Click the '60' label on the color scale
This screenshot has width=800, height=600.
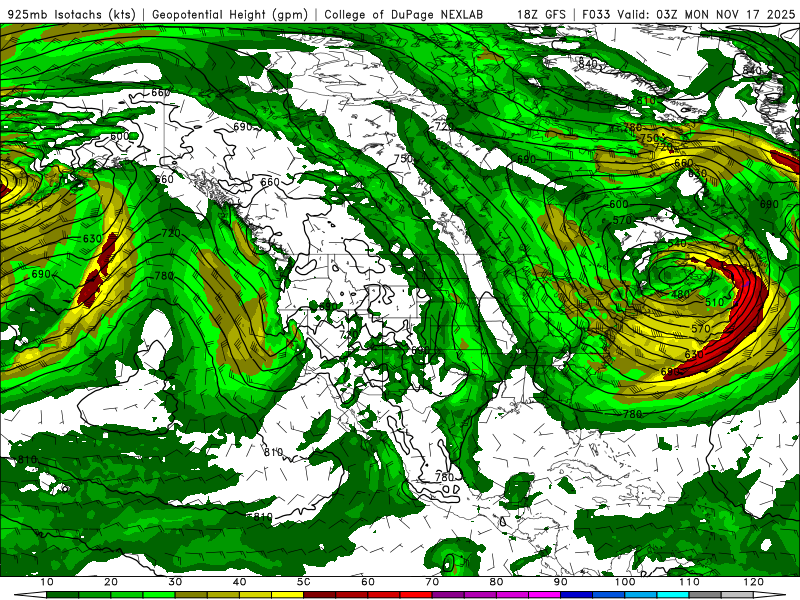tap(368, 582)
